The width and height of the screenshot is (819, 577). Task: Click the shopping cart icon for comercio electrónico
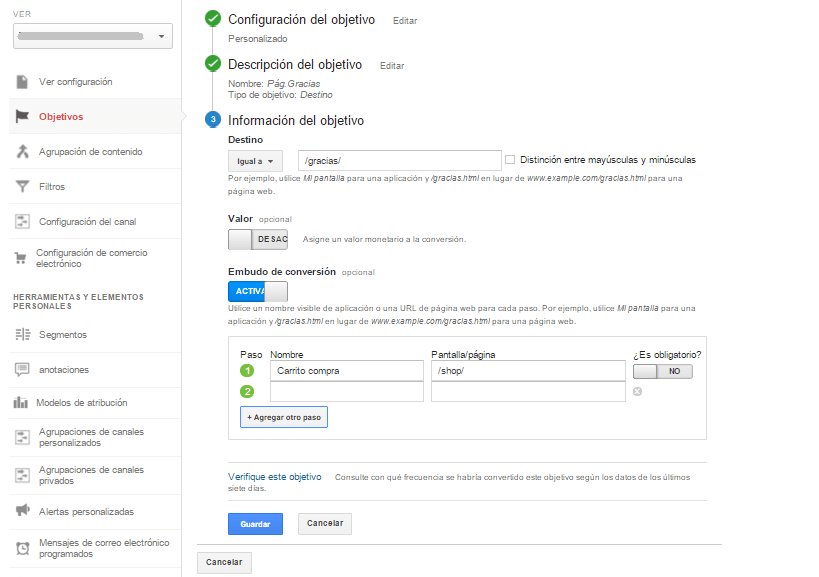pos(20,258)
